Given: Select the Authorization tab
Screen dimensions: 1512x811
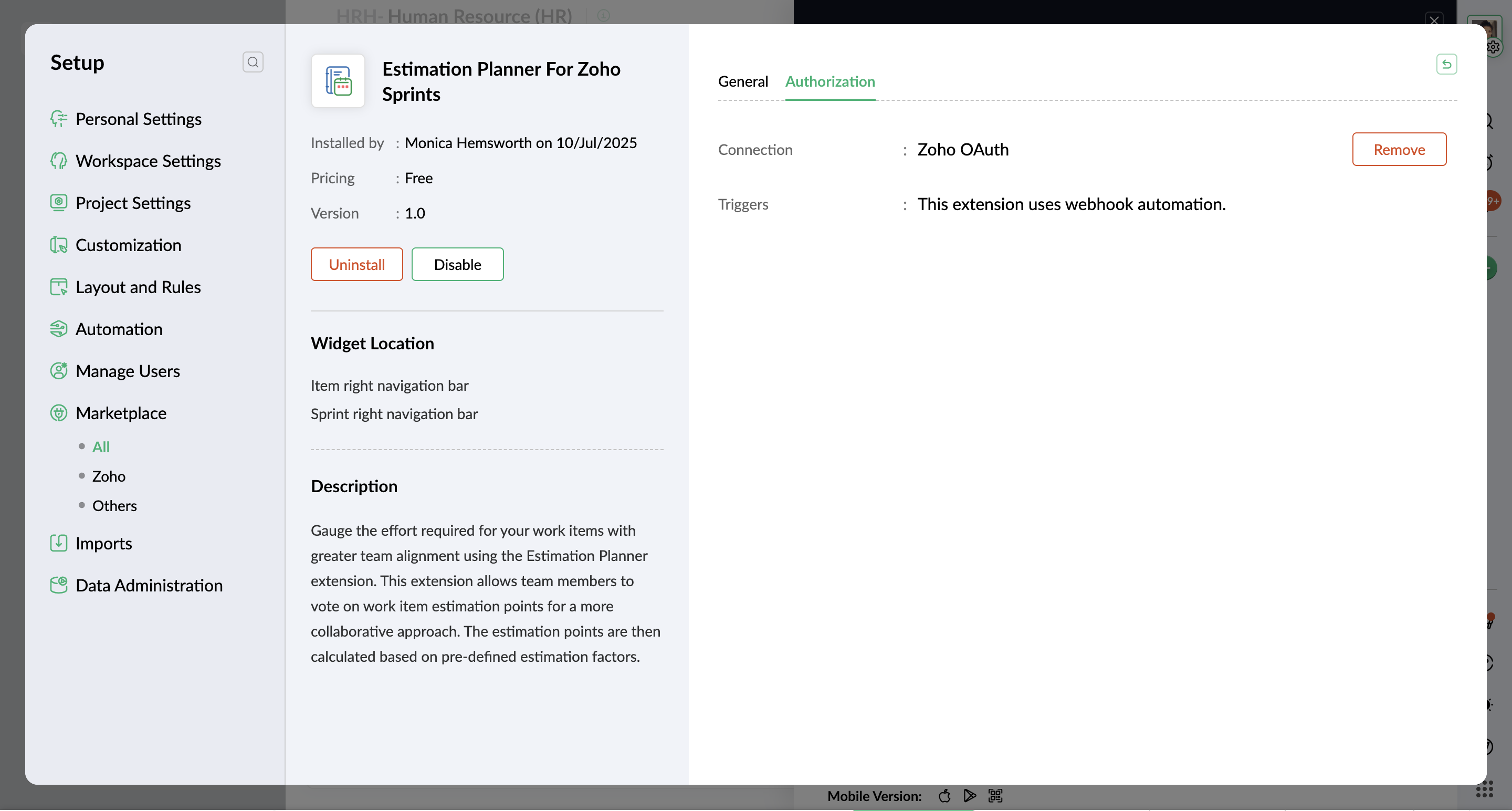Looking at the screenshot, I should (x=830, y=81).
